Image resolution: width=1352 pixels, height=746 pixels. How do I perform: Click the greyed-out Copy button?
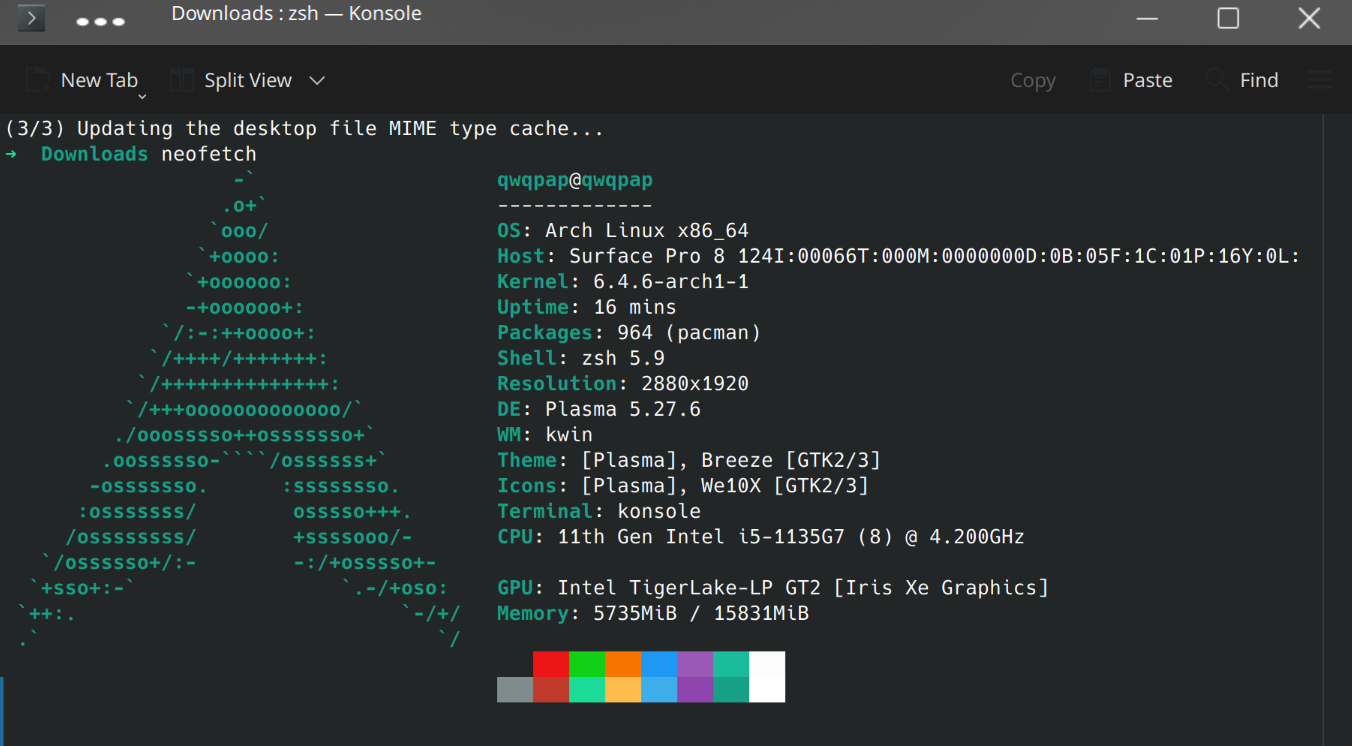click(x=1033, y=81)
